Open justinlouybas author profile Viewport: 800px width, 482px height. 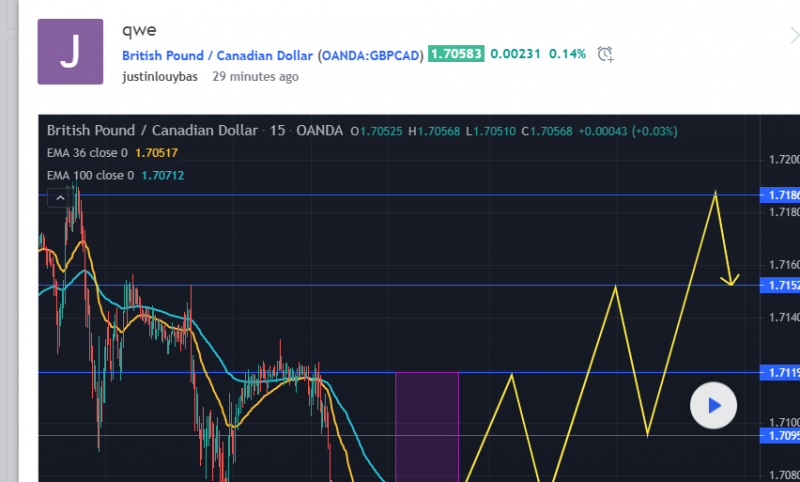pos(160,76)
